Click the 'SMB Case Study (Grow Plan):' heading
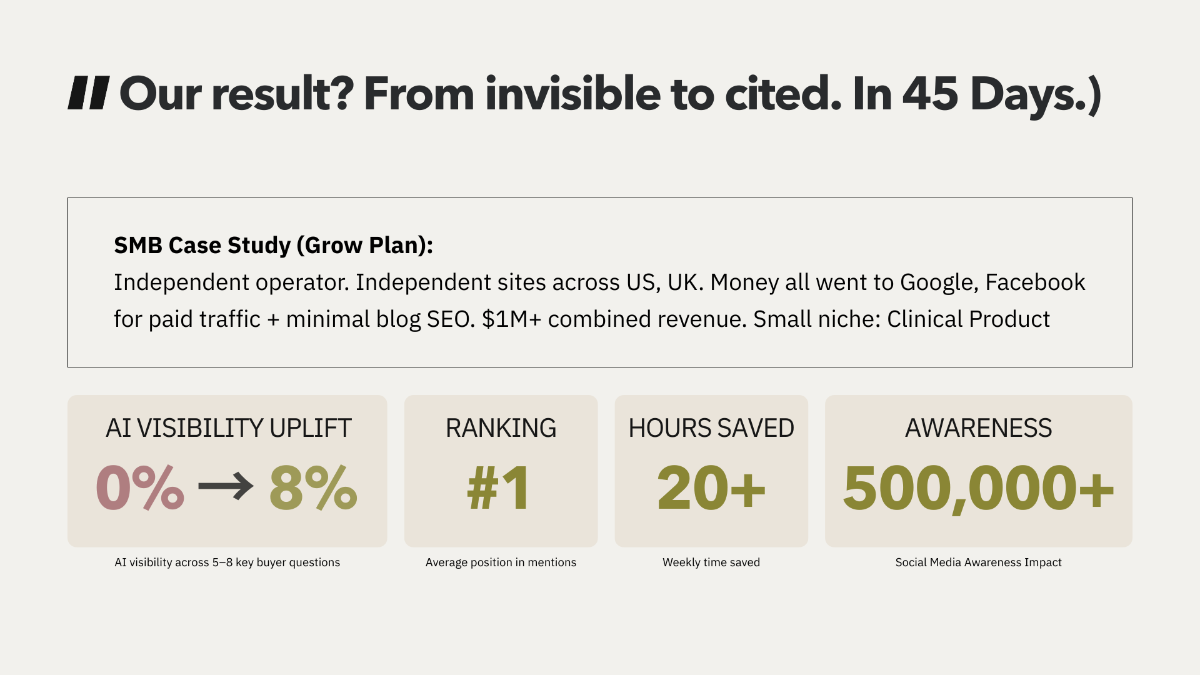The height and width of the screenshot is (675, 1200). 274,246
